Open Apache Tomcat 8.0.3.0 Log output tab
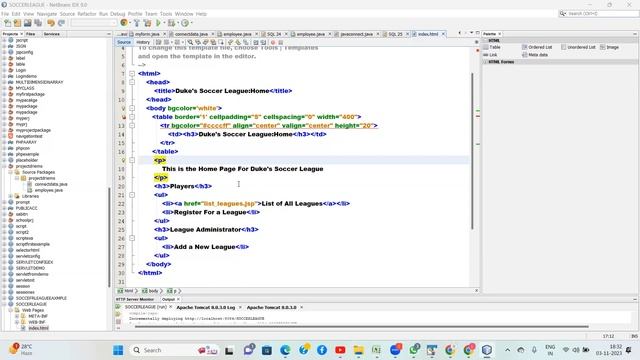640x360 pixels. pyautogui.click(x=206, y=307)
